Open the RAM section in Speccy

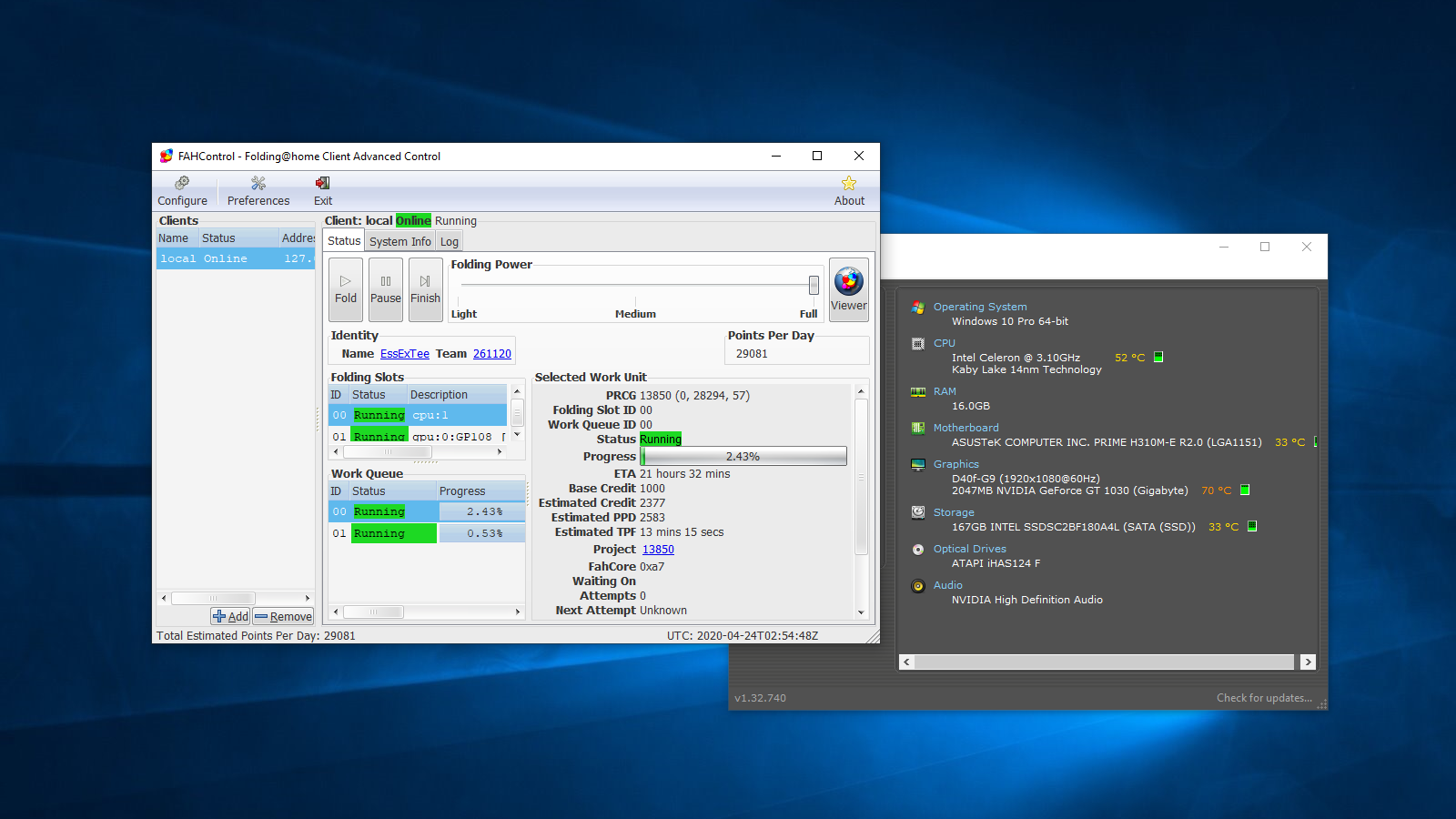945,391
